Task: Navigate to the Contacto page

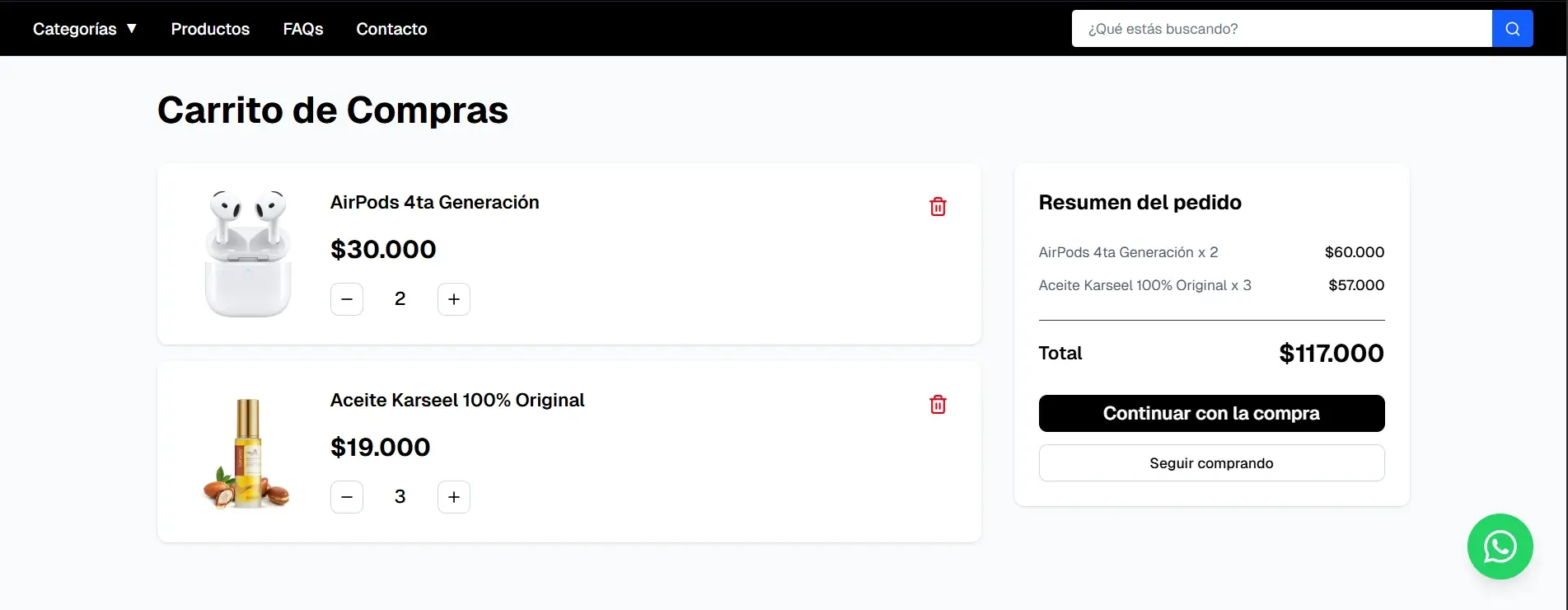Action: point(391,29)
